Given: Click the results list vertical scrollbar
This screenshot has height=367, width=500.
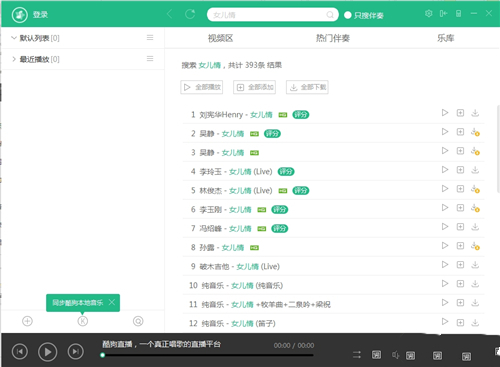Looking at the screenshot, I should point(498,148).
